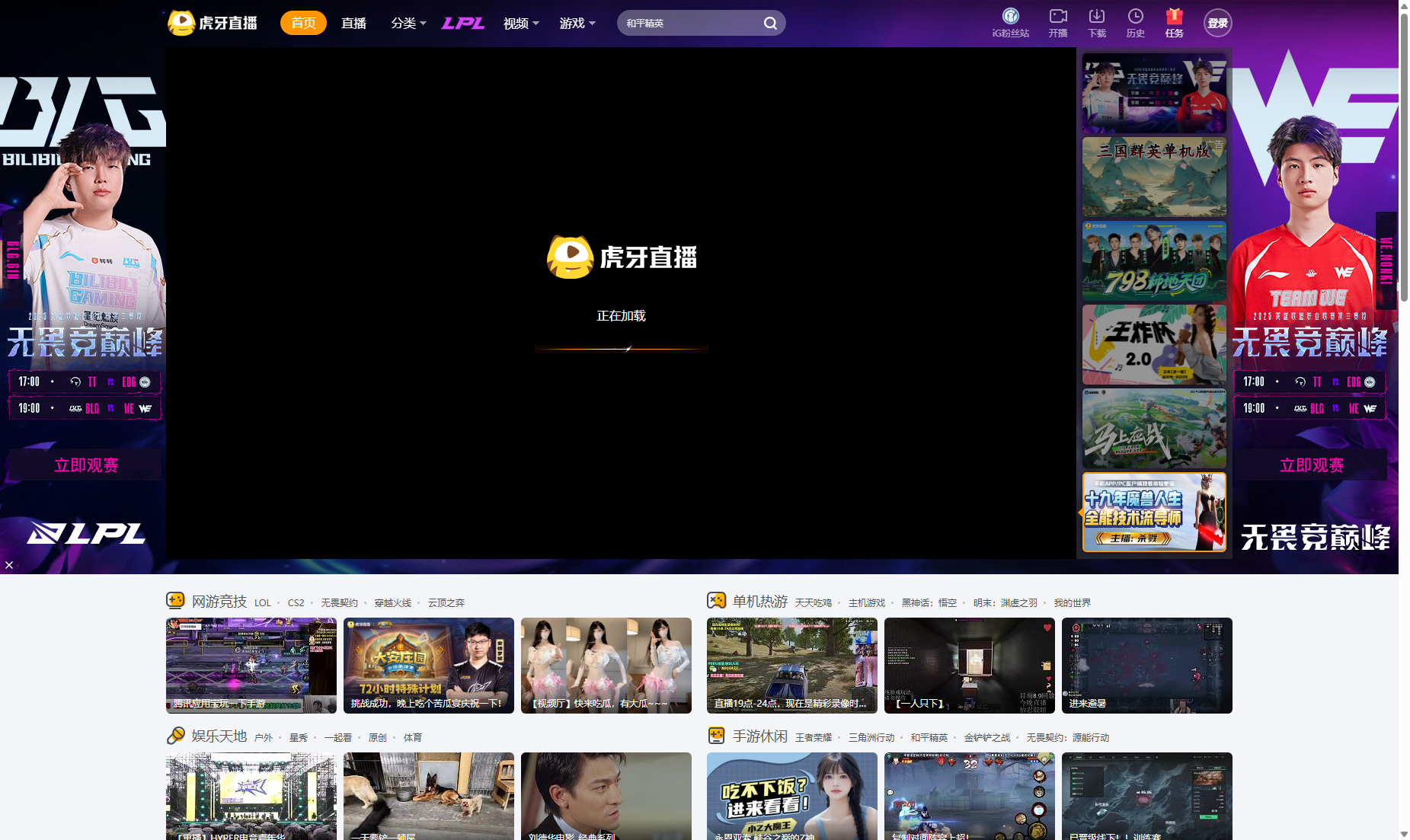
Task: Open the 户外 category link
Action: tap(263, 737)
